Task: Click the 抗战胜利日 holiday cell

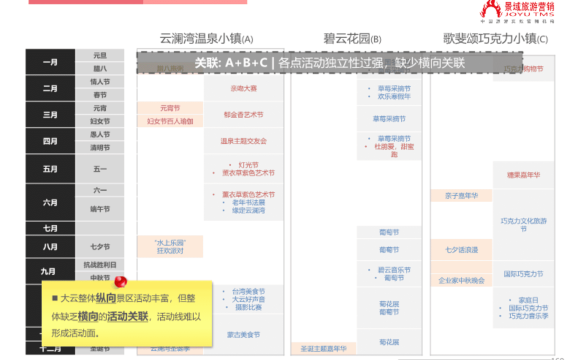Action: tap(100, 265)
